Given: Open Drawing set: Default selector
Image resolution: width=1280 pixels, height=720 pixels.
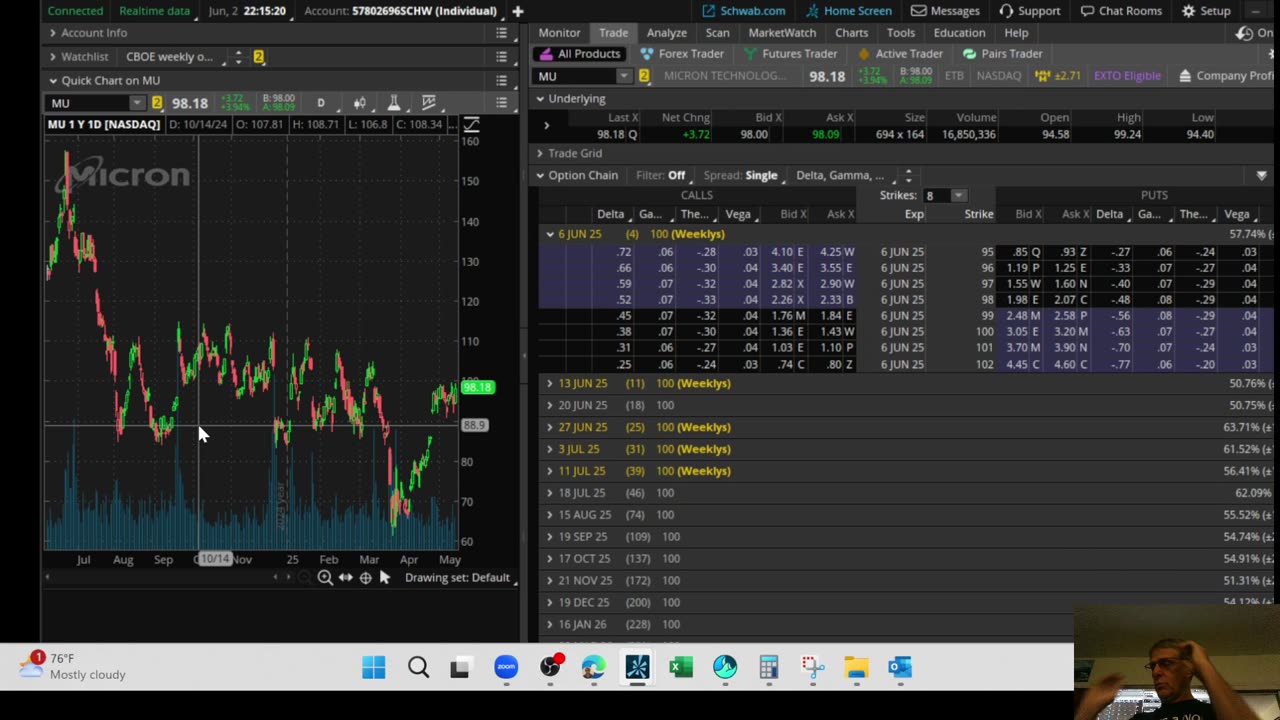Looking at the screenshot, I should click(x=457, y=578).
